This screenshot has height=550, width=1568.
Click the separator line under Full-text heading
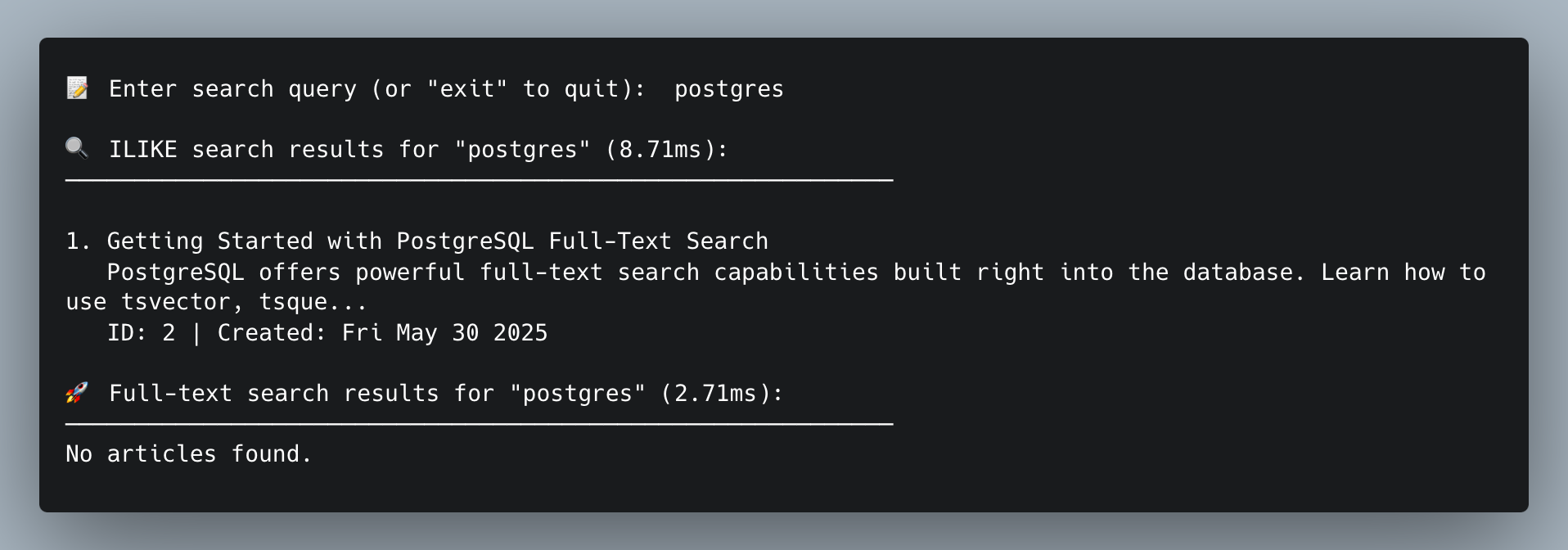click(479, 423)
